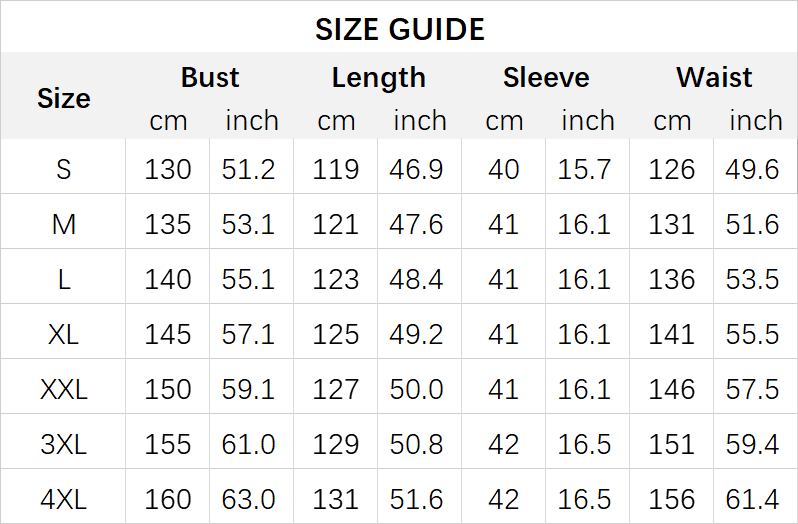Screen dimensions: 798x524
Task: Click sleeve value 15.7 inch for size S
Action: point(587,169)
